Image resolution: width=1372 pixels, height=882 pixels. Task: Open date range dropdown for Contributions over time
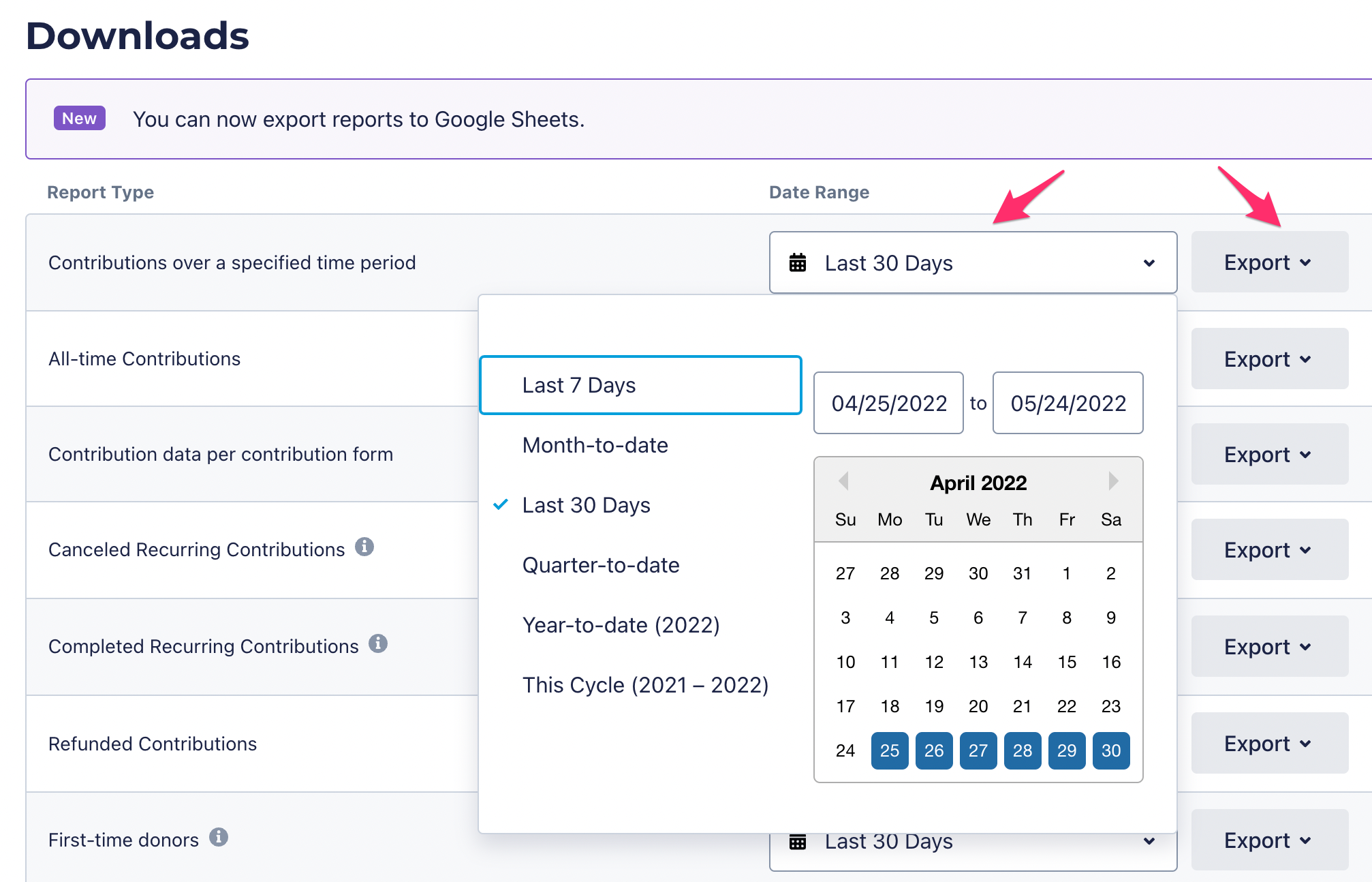pyautogui.click(x=973, y=262)
